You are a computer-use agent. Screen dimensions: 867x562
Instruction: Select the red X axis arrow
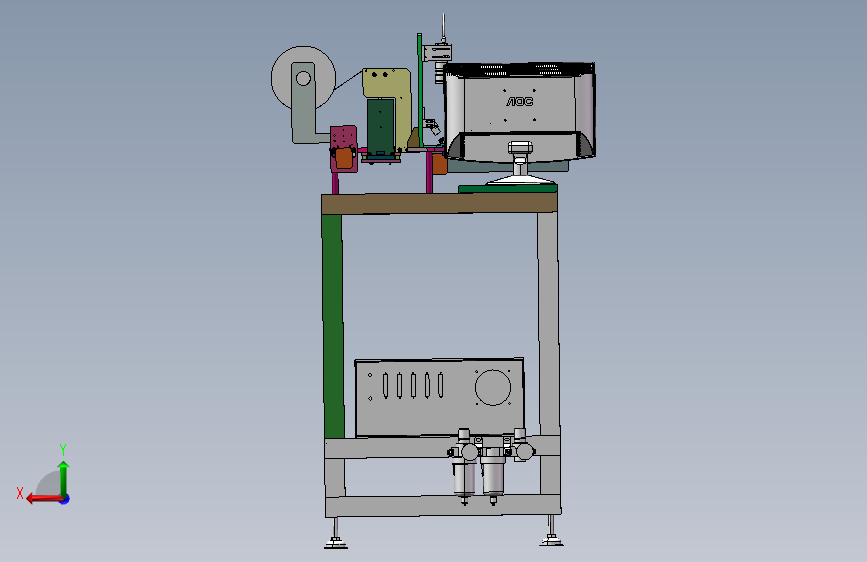click(x=45, y=499)
